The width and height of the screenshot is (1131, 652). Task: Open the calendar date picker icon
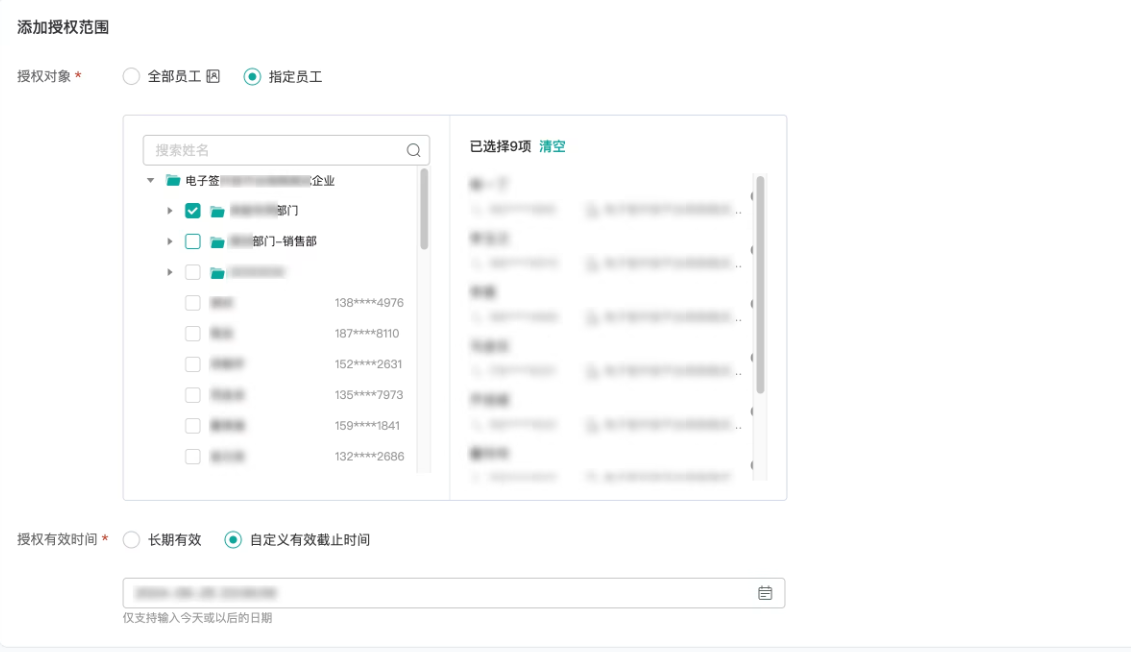point(765,593)
